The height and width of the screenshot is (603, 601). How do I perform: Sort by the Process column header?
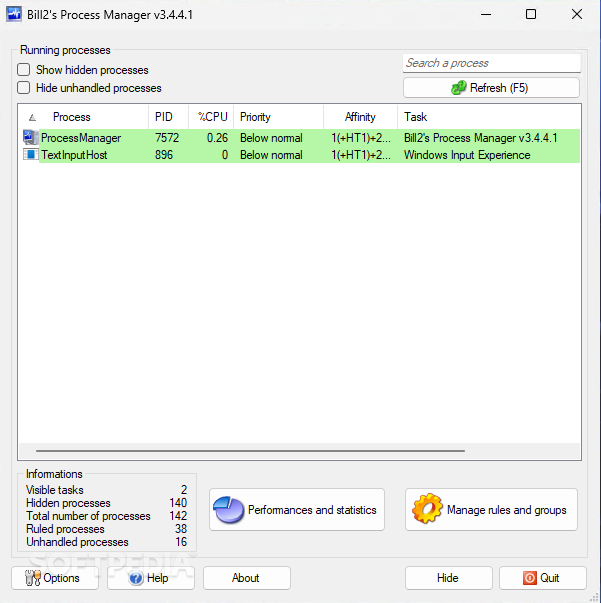coord(83,117)
